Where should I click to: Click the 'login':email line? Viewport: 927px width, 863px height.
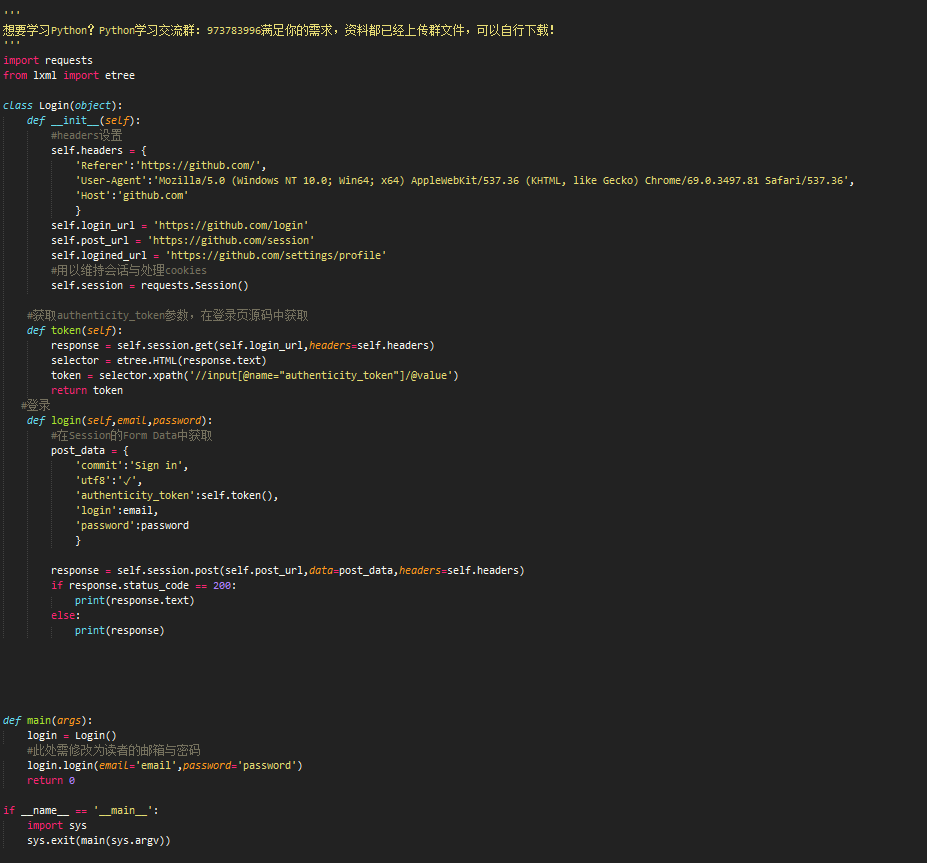116,511
